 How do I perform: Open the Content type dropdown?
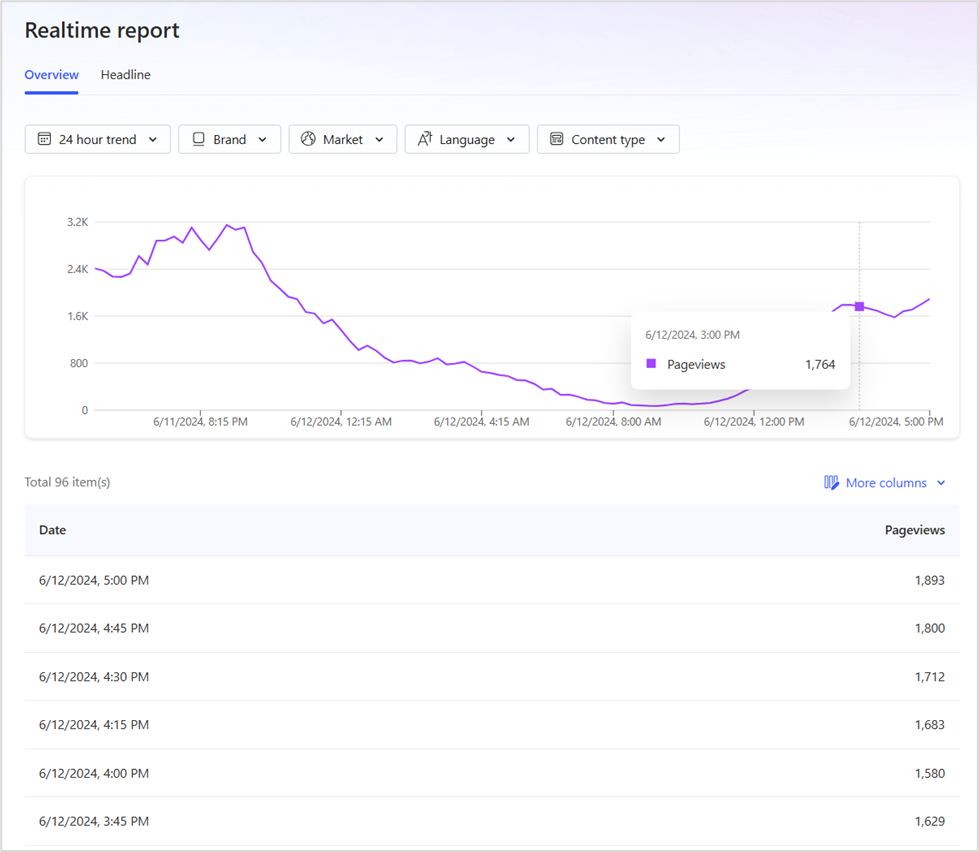pyautogui.click(x=661, y=139)
